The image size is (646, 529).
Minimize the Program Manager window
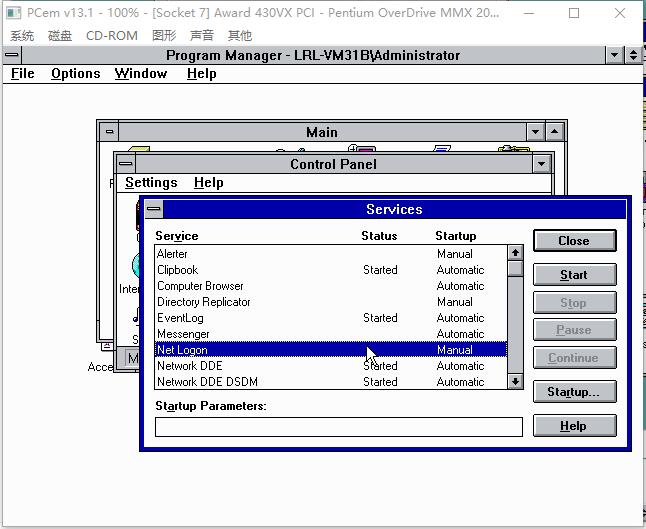click(x=614, y=55)
